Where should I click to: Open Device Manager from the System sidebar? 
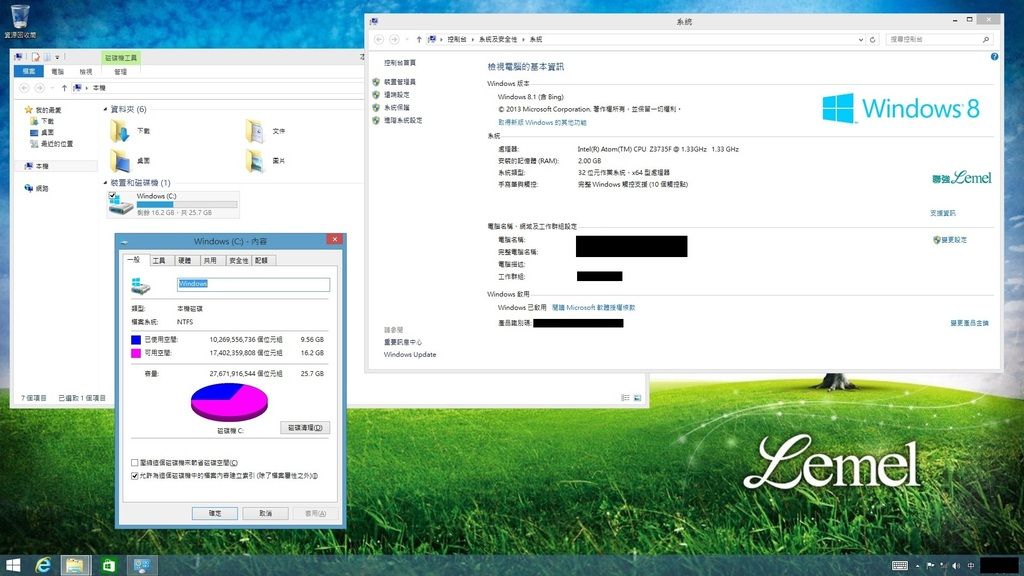[399, 82]
